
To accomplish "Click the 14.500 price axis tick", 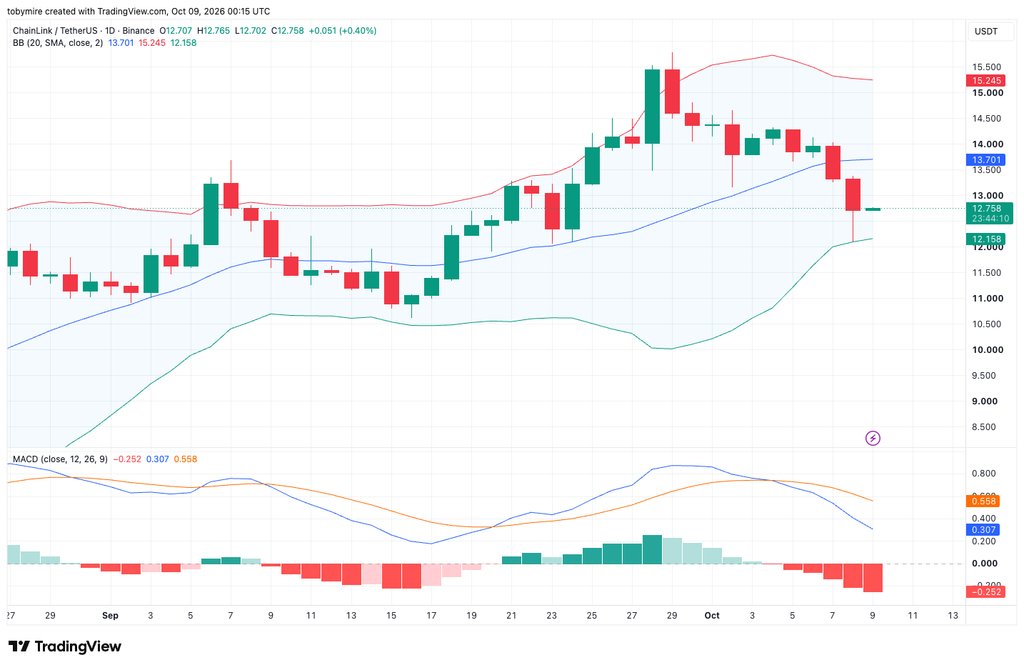I will click(987, 119).
